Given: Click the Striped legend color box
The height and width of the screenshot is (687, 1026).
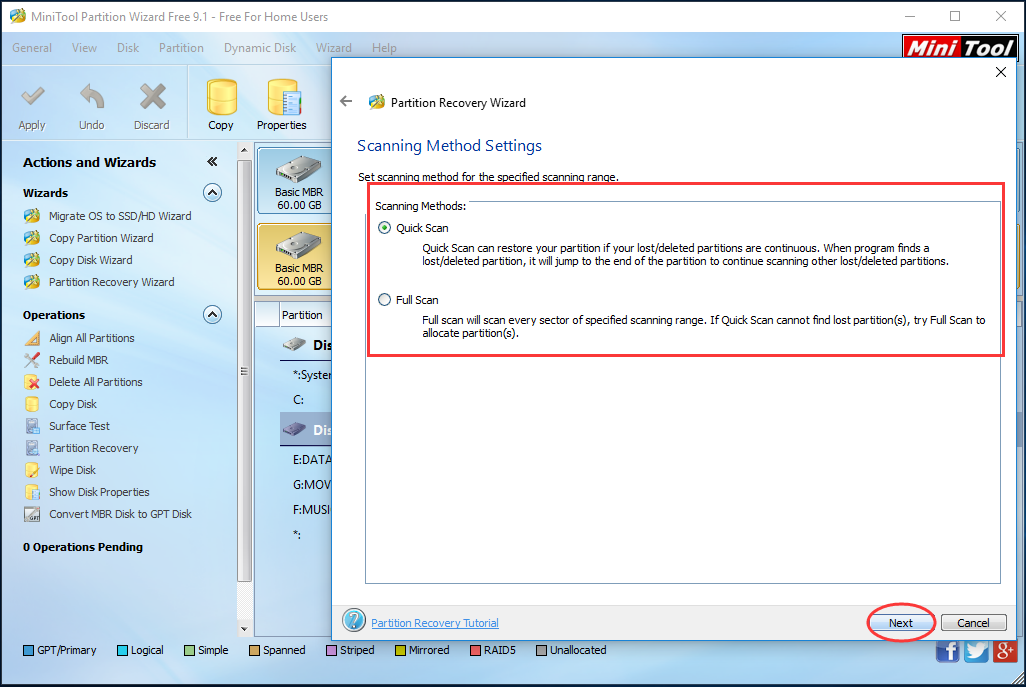Looking at the screenshot, I should [x=331, y=650].
